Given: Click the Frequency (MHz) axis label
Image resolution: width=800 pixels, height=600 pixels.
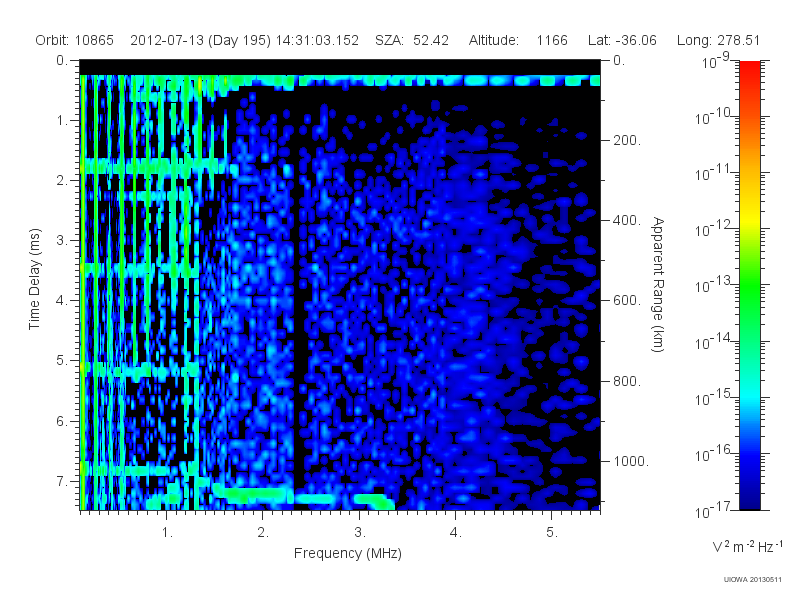Looking at the screenshot, I should tap(348, 553).
